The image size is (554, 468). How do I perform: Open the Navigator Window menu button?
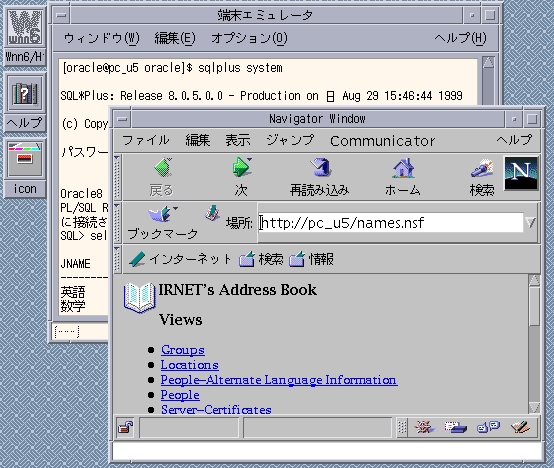coord(122,119)
